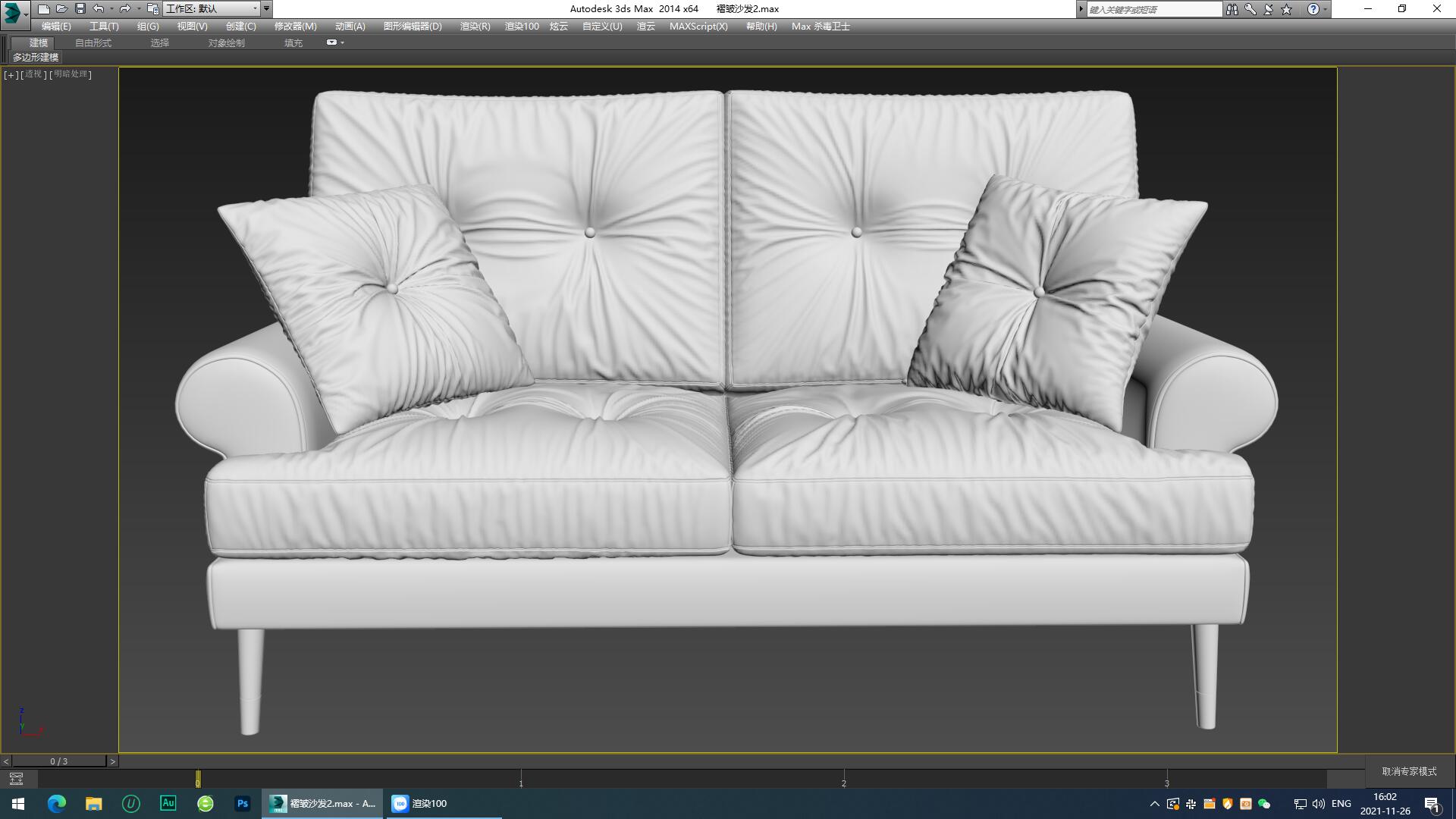Open Communication Center satellite icon
The height and width of the screenshot is (819, 1456).
pos(1266,8)
